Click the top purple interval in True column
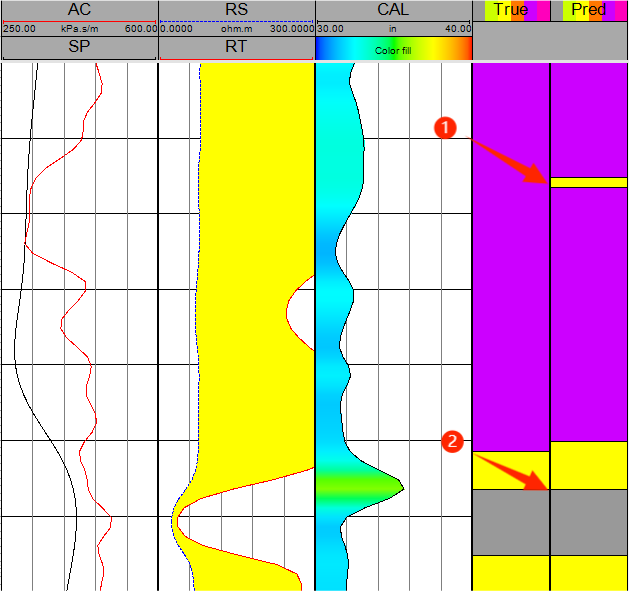Viewport: 629px width, 591px height. (510, 250)
